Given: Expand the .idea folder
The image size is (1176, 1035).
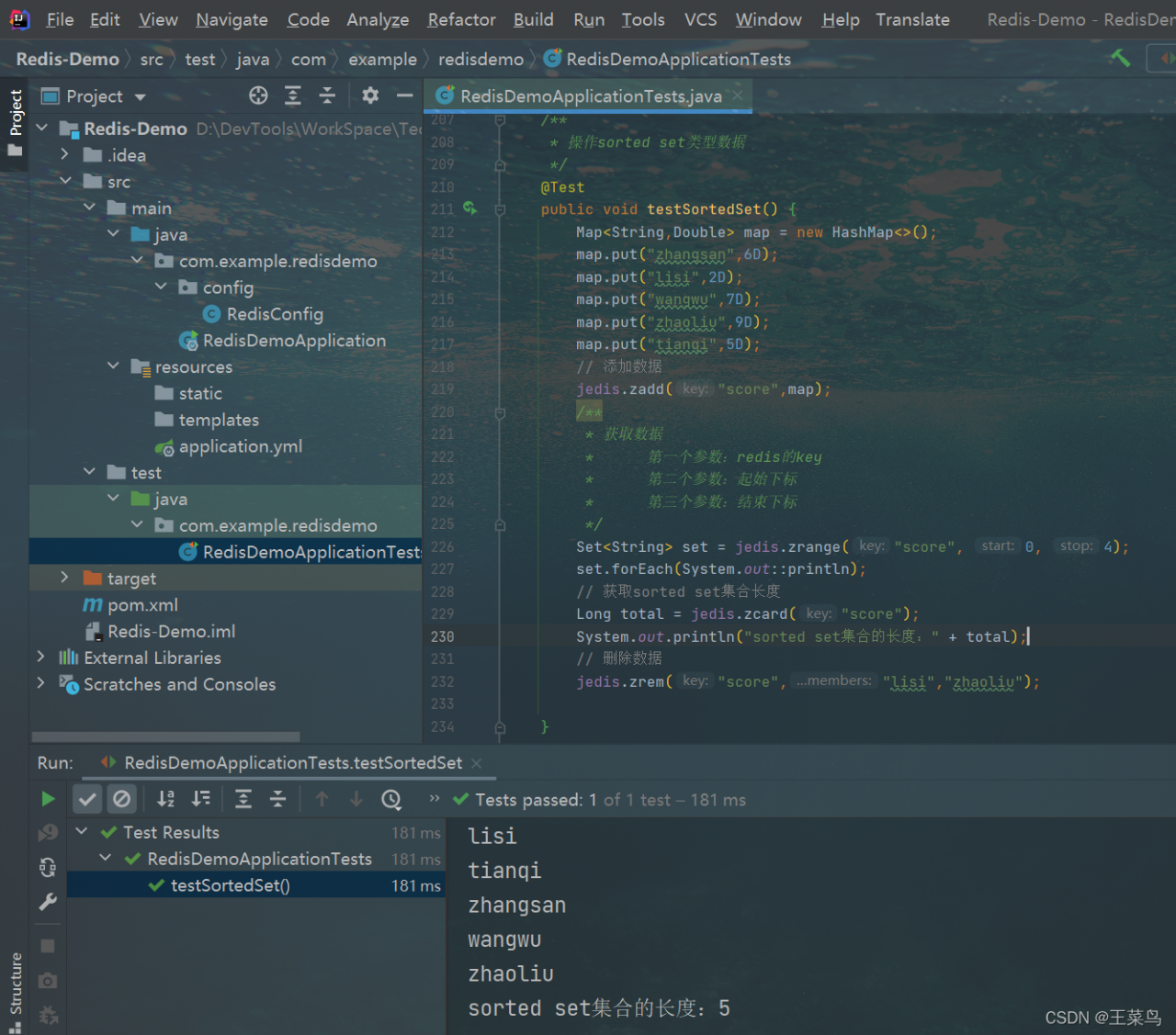Looking at the screenshot, I should pyautogui.click(x=64, y=155).
